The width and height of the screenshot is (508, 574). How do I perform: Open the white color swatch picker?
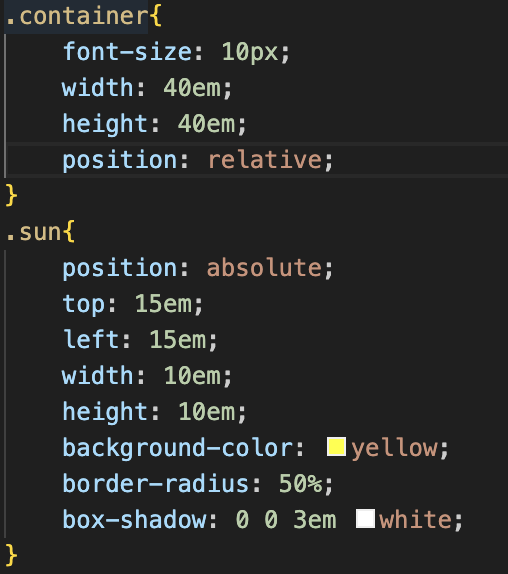365,518
